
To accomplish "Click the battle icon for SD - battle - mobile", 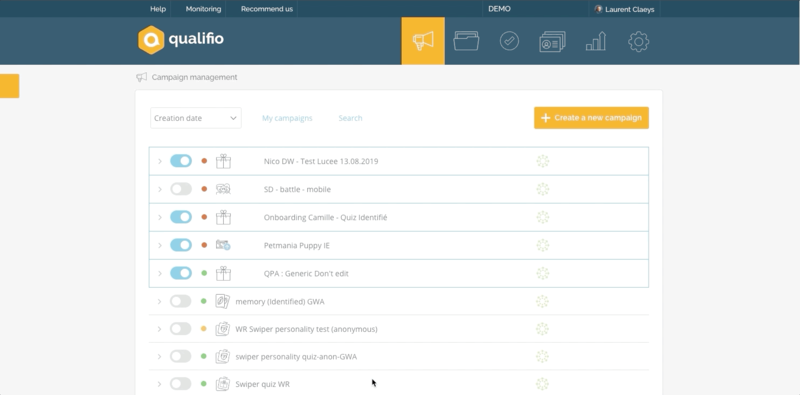I will point(223,189).
